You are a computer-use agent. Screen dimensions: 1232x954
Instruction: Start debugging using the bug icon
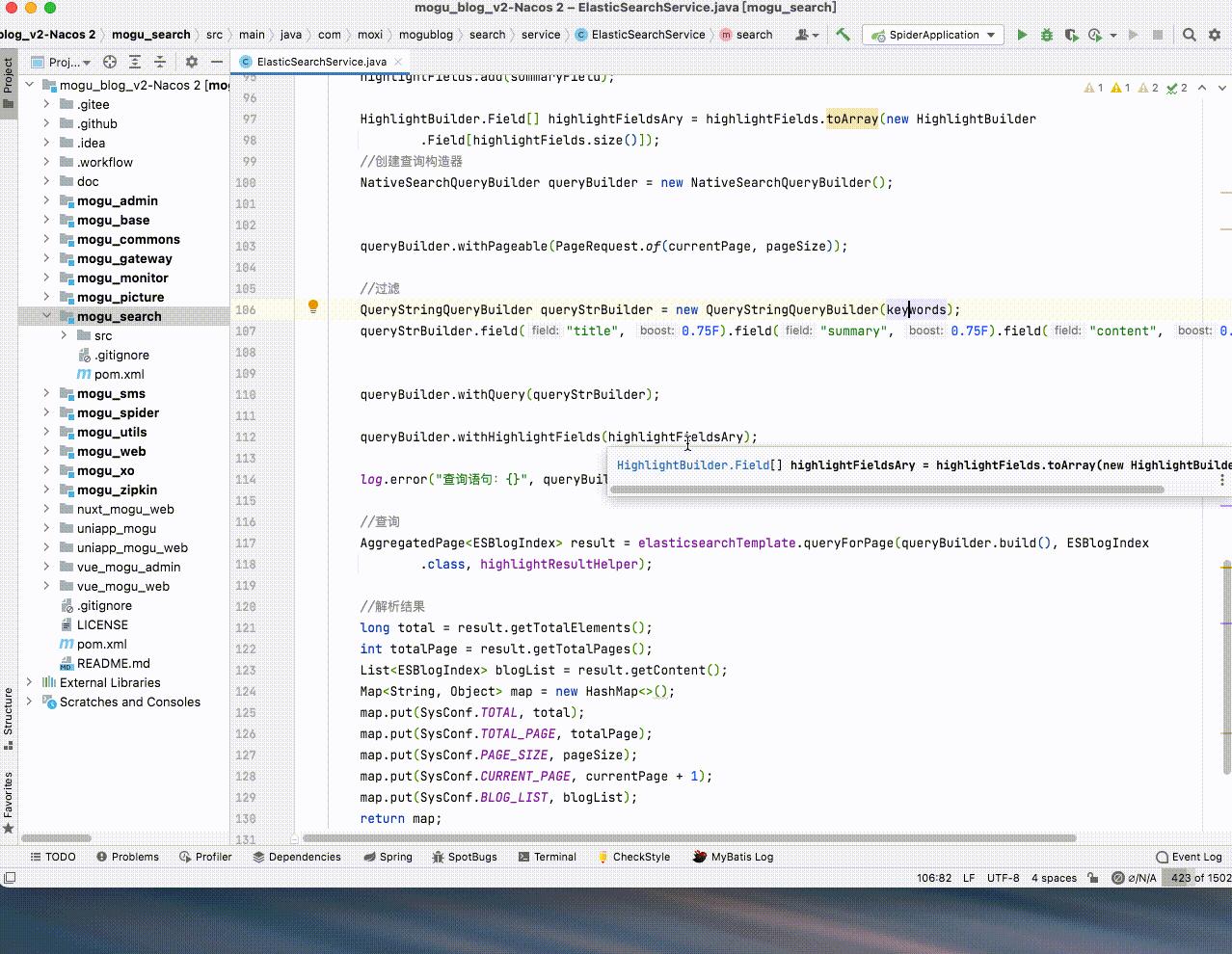tap(1047, 34)
